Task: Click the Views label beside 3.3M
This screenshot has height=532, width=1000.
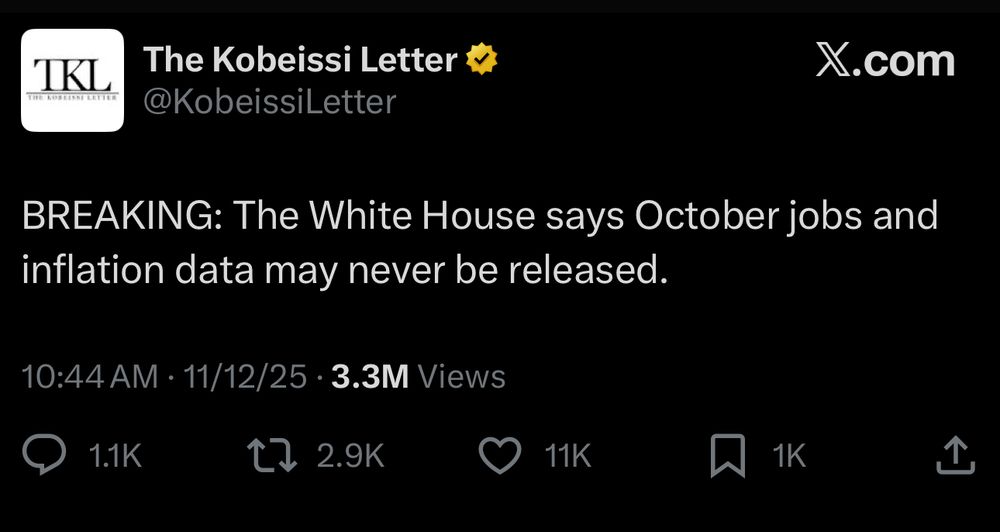Action: pyautogui.click(x=461, y=377)
